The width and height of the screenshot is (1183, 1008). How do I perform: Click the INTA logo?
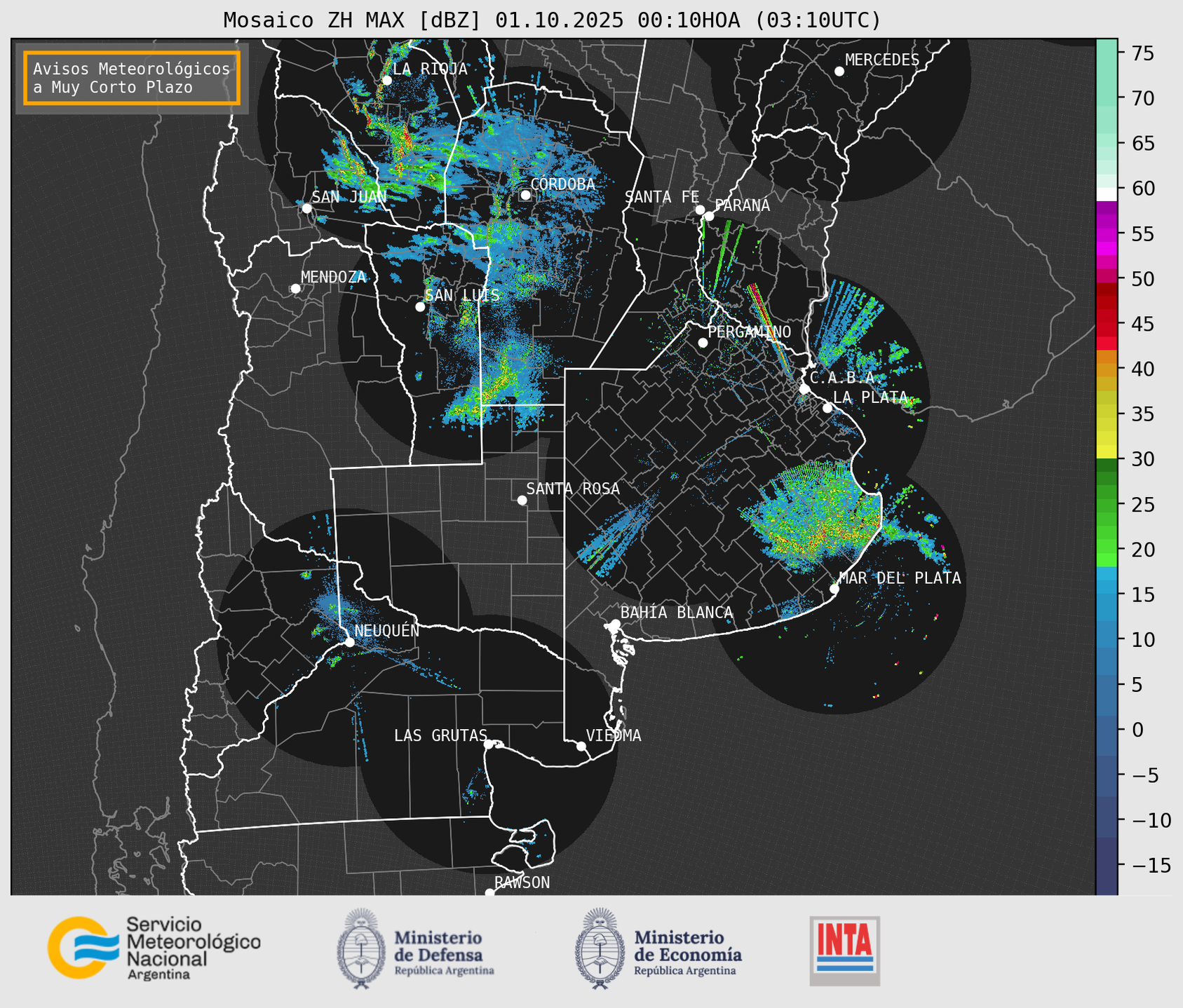[844, 951]
